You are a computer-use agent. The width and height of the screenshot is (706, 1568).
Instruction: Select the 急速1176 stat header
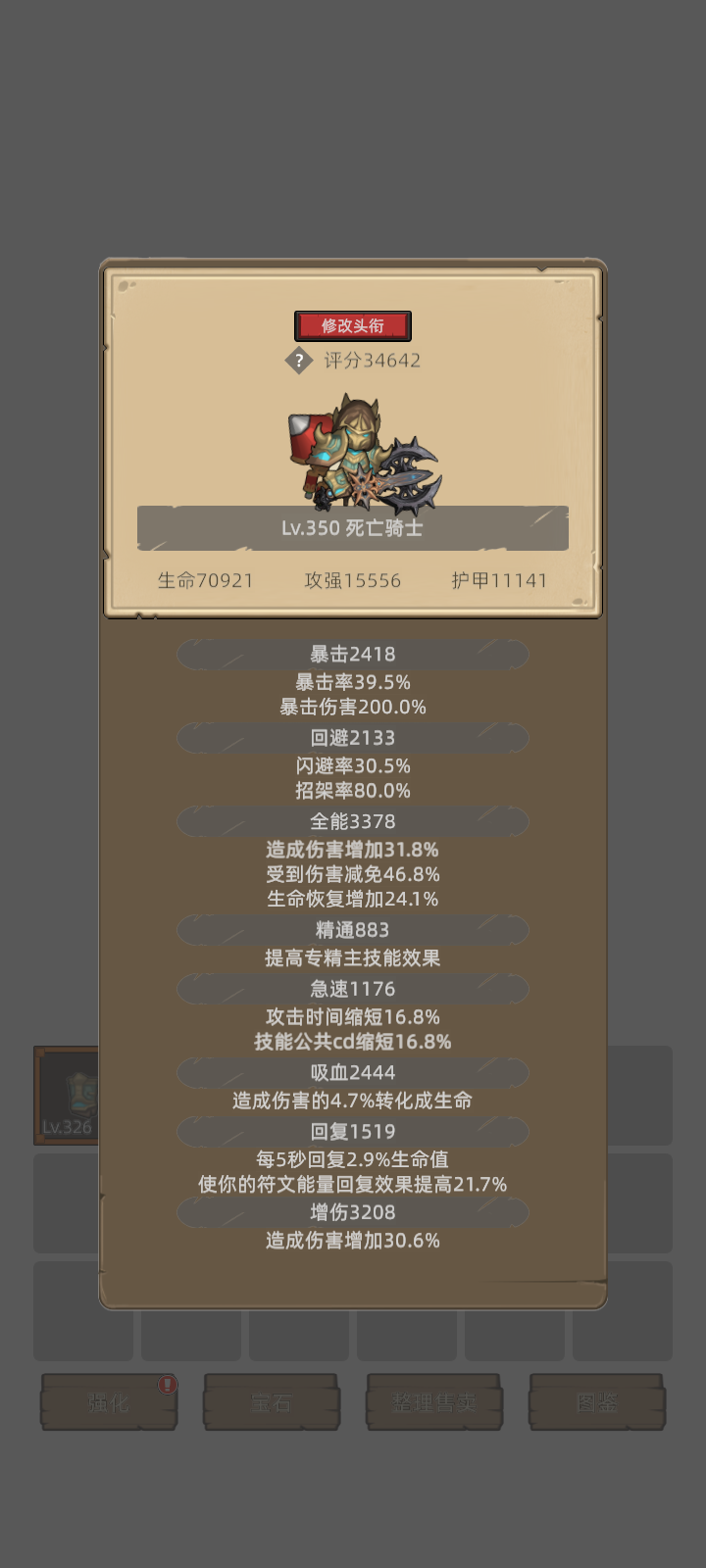353,989
